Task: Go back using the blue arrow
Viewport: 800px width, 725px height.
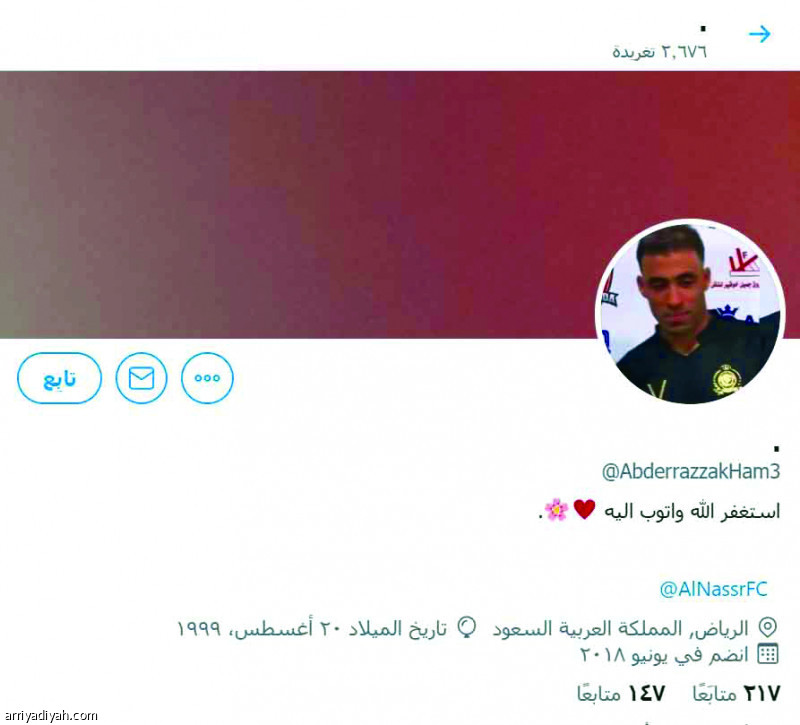Action: click(x=760, y=34)
